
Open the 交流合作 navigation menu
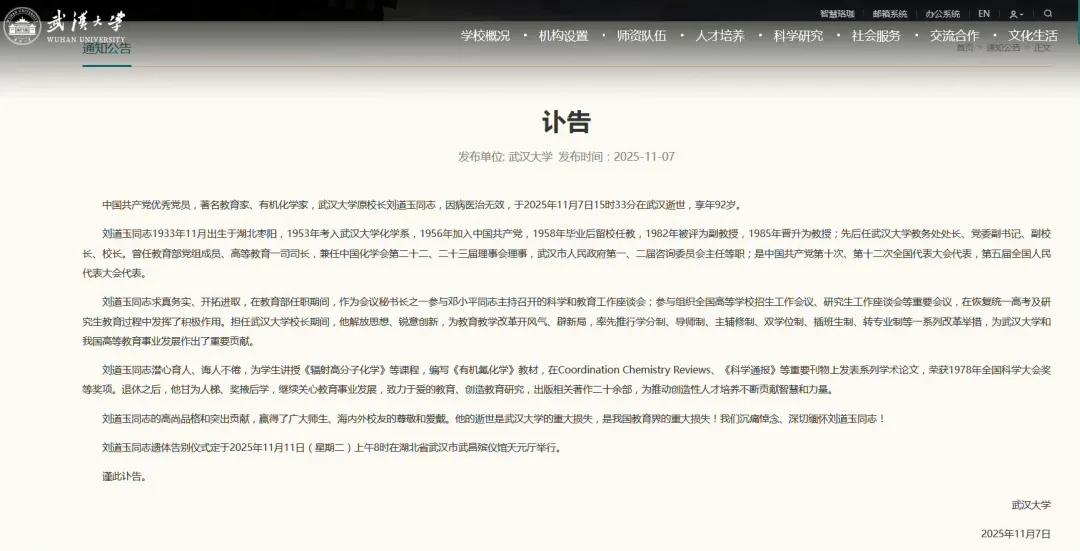tap(955, 36)
